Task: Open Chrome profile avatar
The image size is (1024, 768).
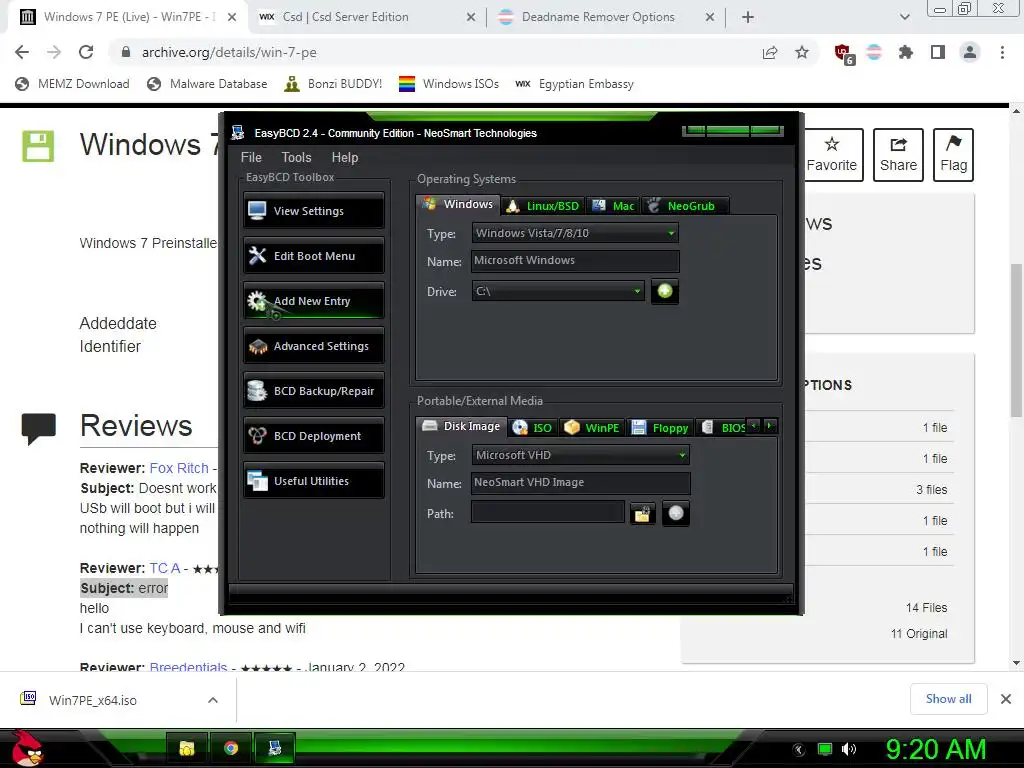Action: tap(970, 52)
